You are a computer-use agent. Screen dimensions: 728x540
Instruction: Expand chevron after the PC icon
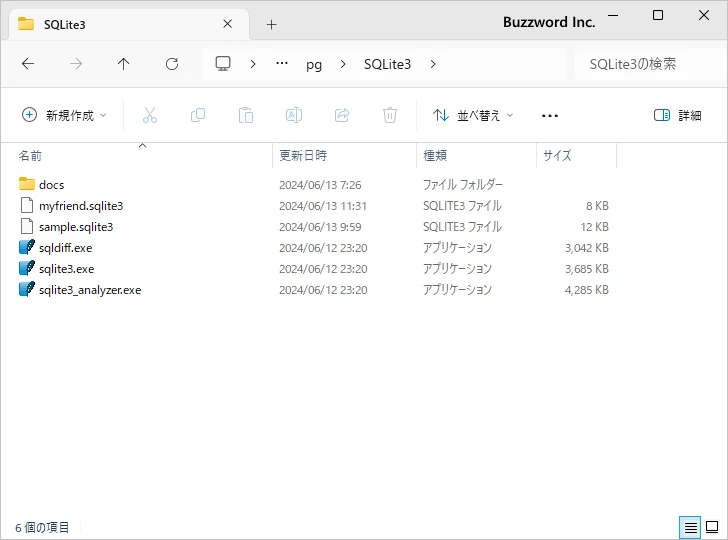(253, 64)
